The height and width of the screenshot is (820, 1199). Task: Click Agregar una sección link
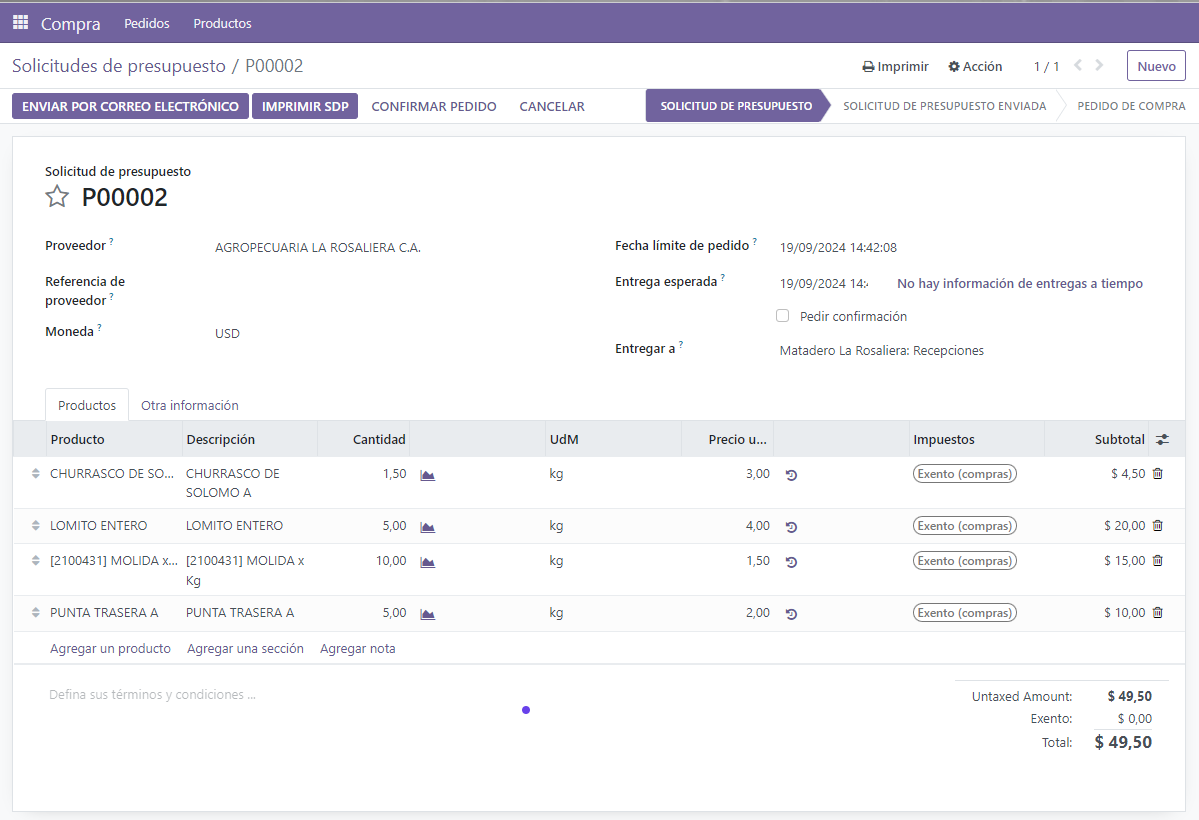(x=245, y=649)
